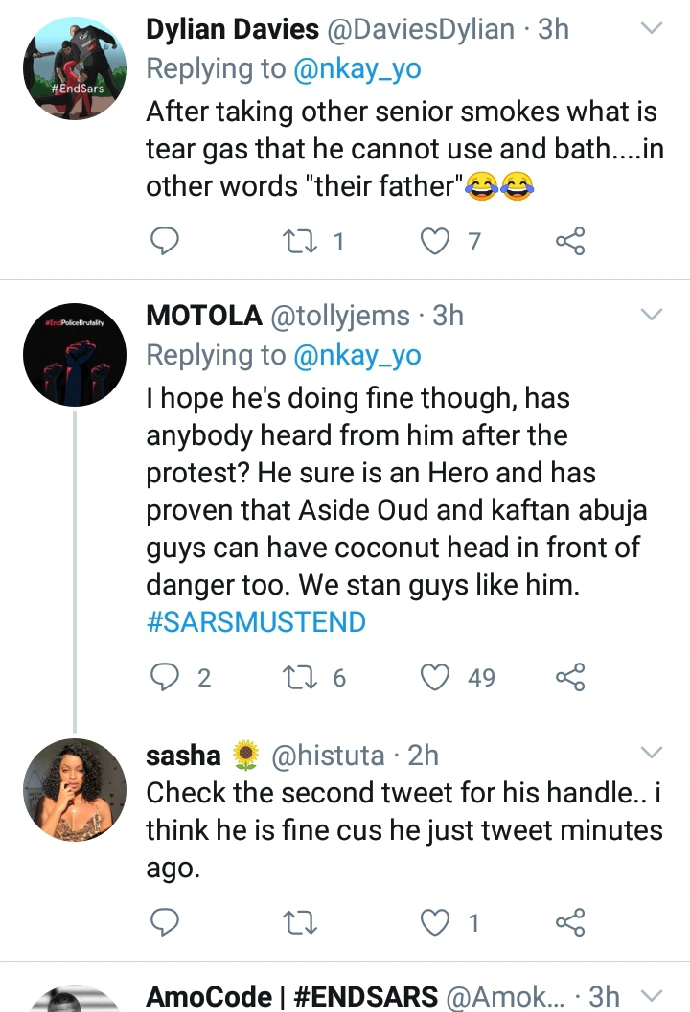The height and width of the screenshot is (1012, 690).
Task: Share sasha's tweet
Action: [570, 922]
